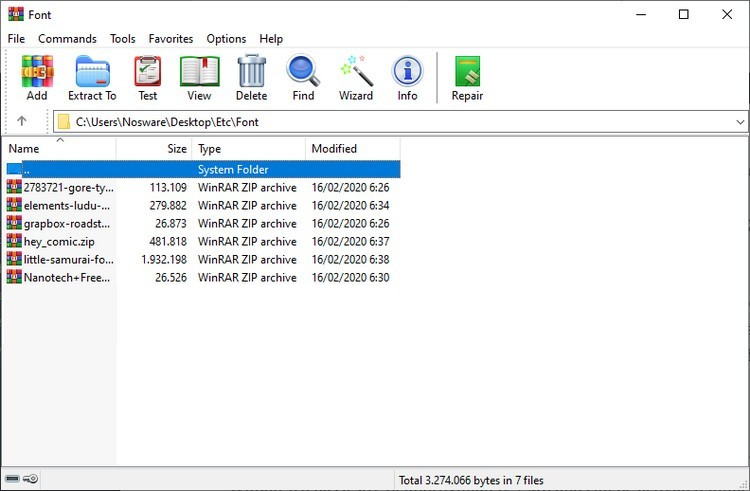Open the Favorites menu
This screenshot has height=491, width=750.
(x=171, y=39)
